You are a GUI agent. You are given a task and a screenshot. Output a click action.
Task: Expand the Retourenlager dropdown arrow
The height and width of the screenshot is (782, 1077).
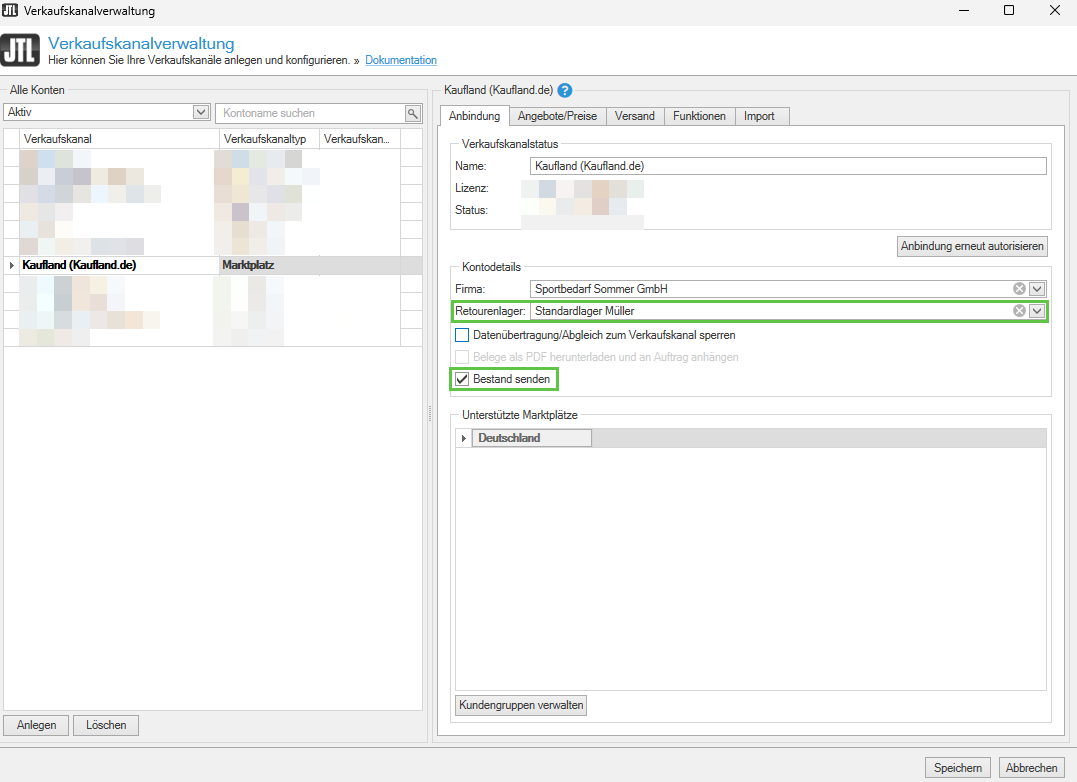[x=1037, y=311]
